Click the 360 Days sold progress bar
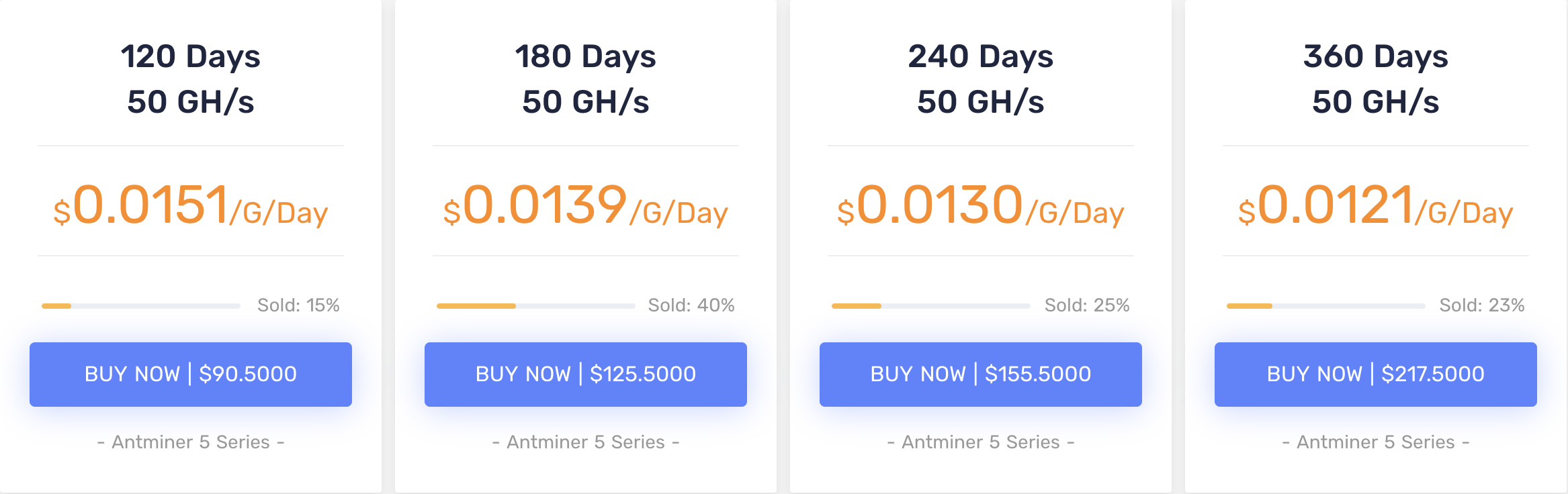Screen dimensions: 1568x494 (1326, 306)
